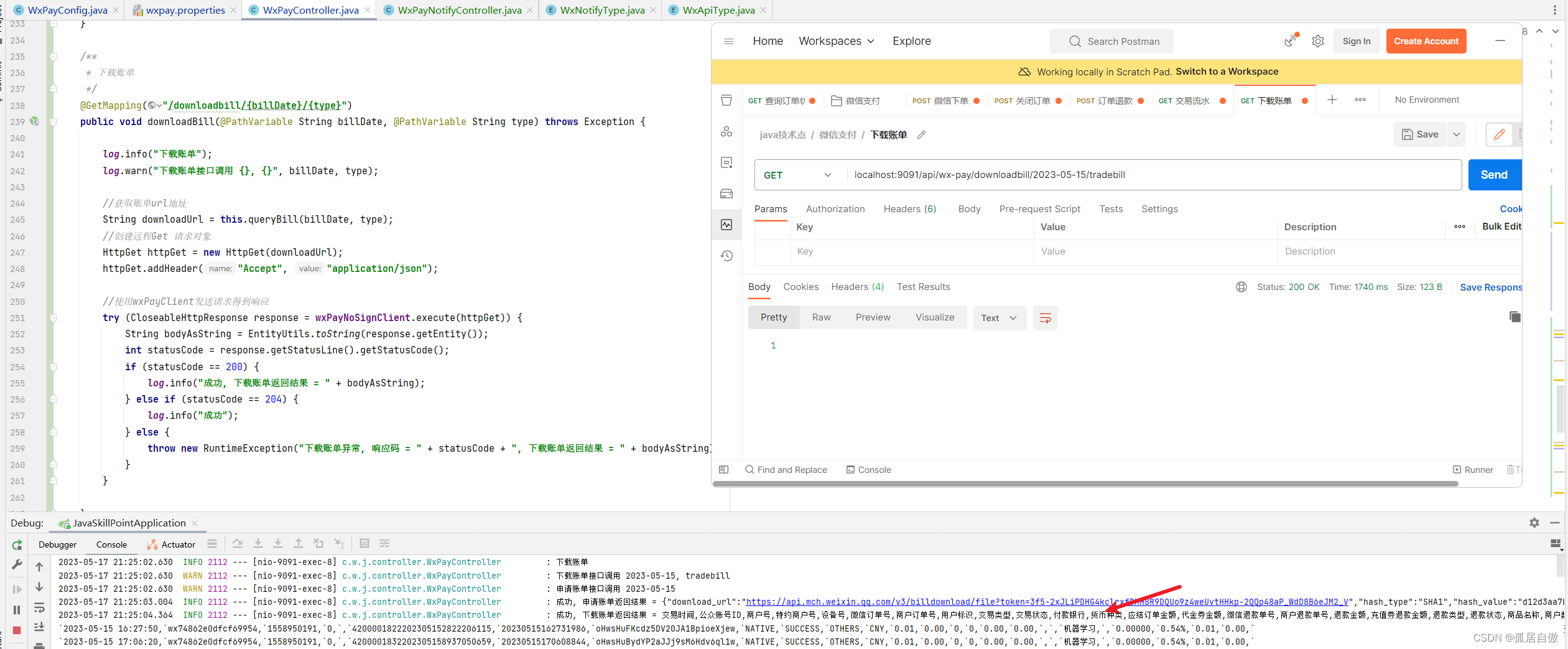The height and width of the screenshot is (649, 1568).
Task: Open Postman settings gear
Action: (x=1318, y=41)
